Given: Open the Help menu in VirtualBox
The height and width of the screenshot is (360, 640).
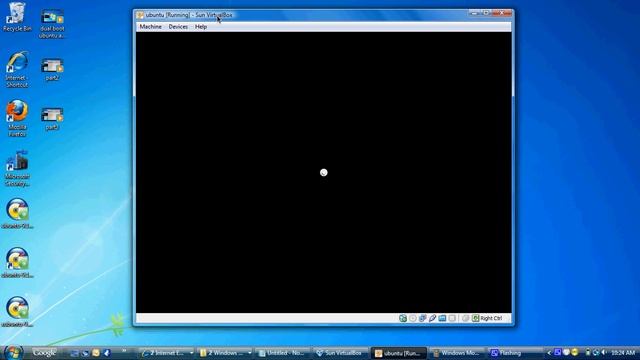Looking at the screenshot, I should [201, 27].
